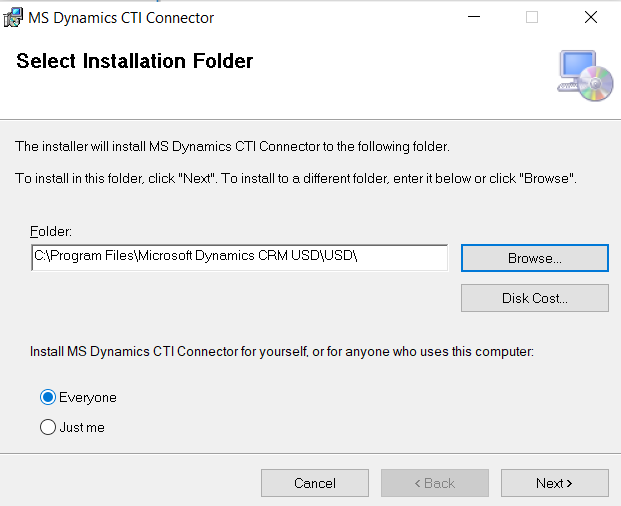
Task: Click the MS Dynamics CTI Connector window title text
Action: (121, 17)
